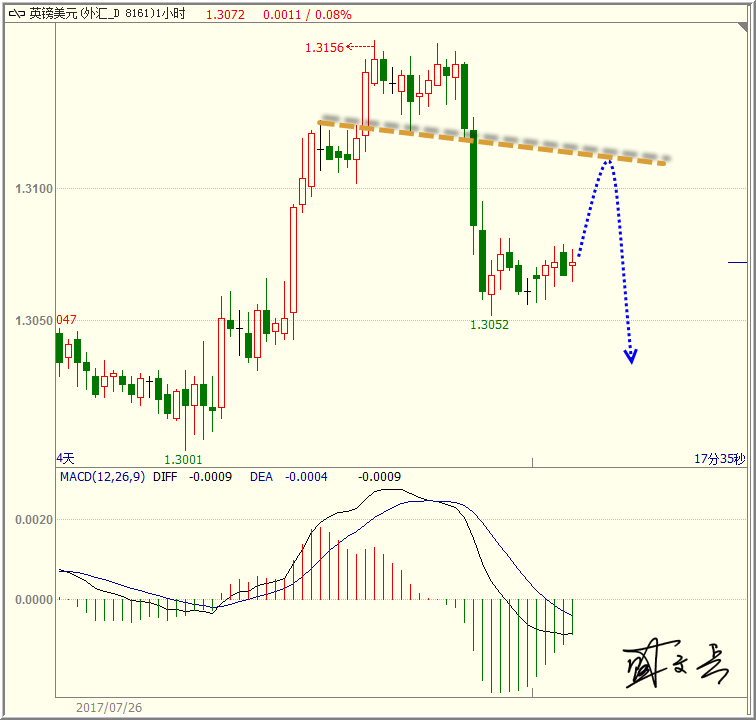Screen dimensions: 756x720
Task: Click the 1.3052 low price label
Action: (x=490, y=325)
